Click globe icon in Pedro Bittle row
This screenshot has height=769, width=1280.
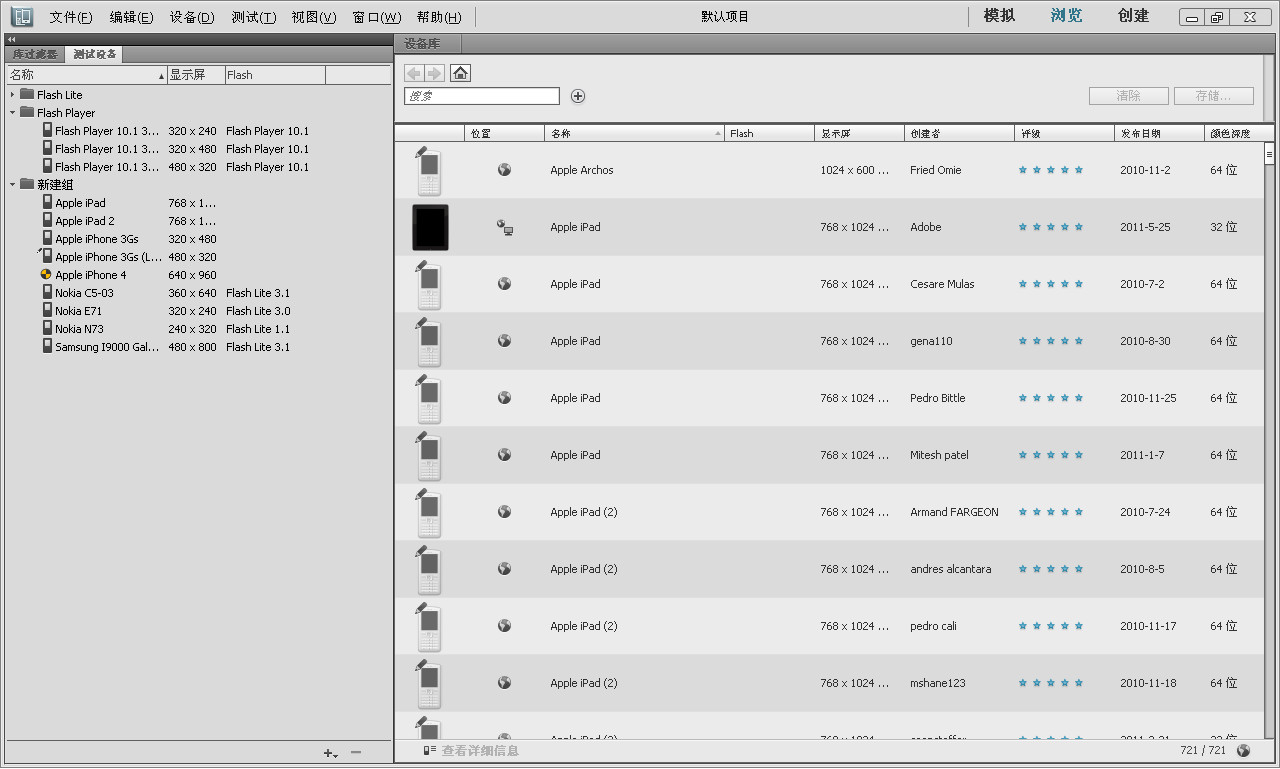click(505, 398)
